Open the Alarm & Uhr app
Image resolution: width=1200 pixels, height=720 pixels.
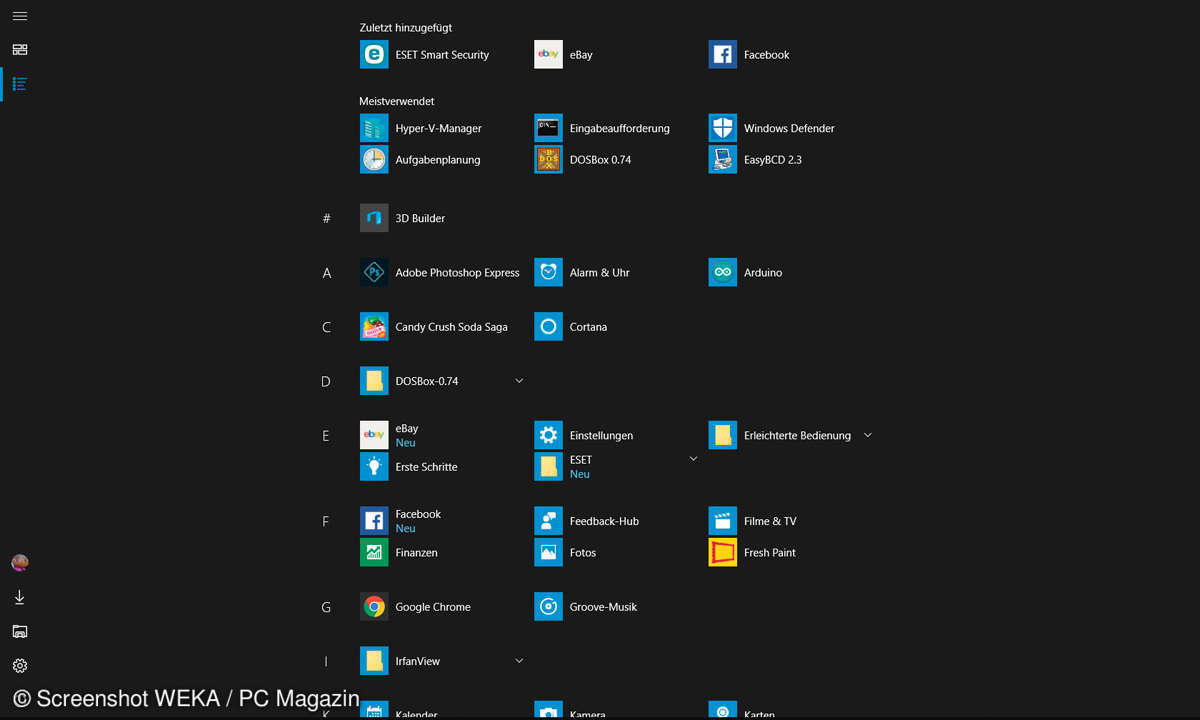[582, 272]
